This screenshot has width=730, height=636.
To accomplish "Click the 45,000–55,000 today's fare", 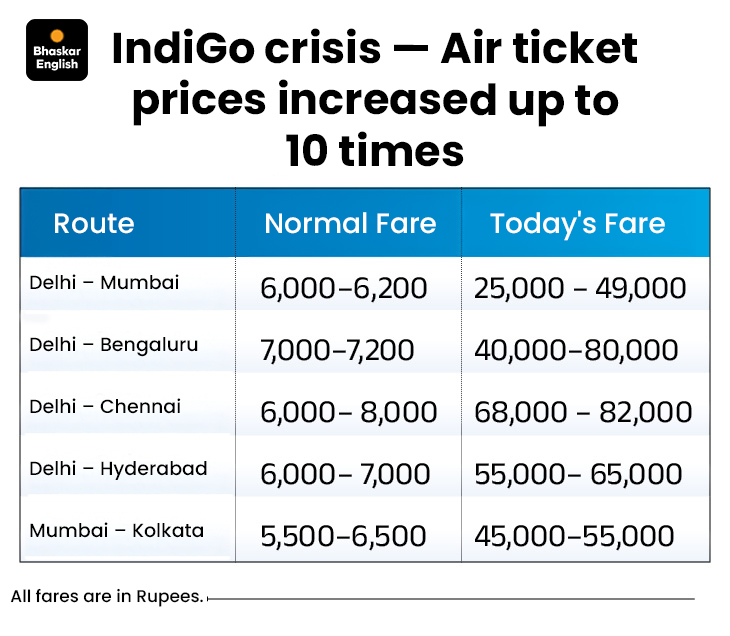I will tap(574, 536).
